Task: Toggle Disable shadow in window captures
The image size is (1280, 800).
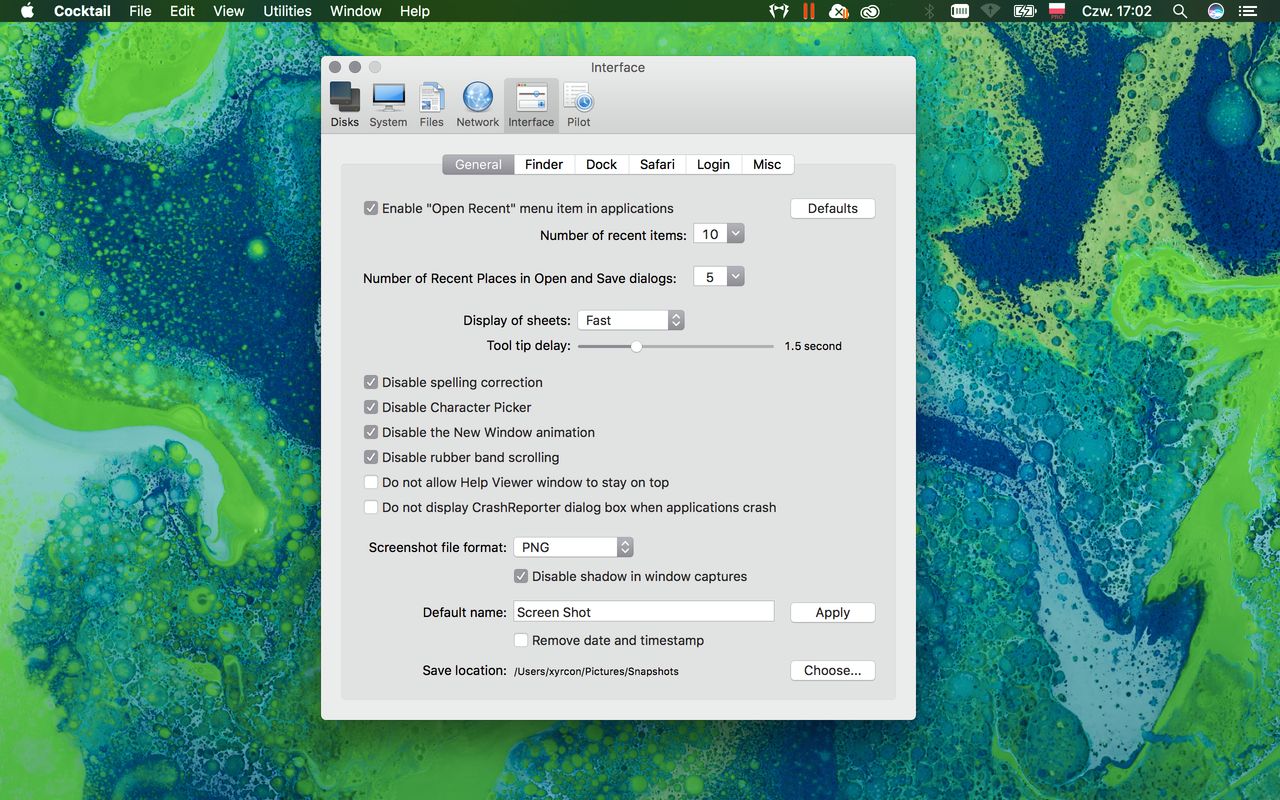Action: point(521,576)
